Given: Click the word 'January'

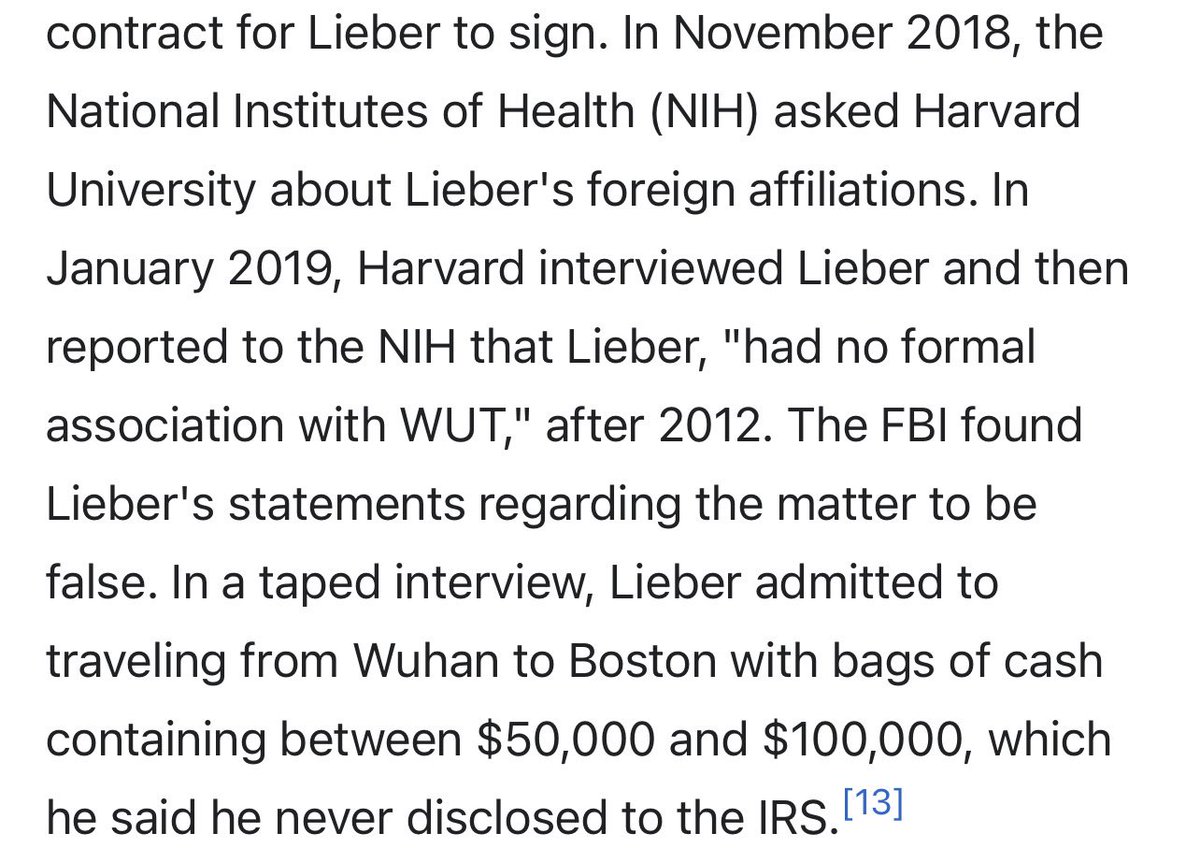Looking at the screenshot, I should pyautogui.click(x=136, y=268).
